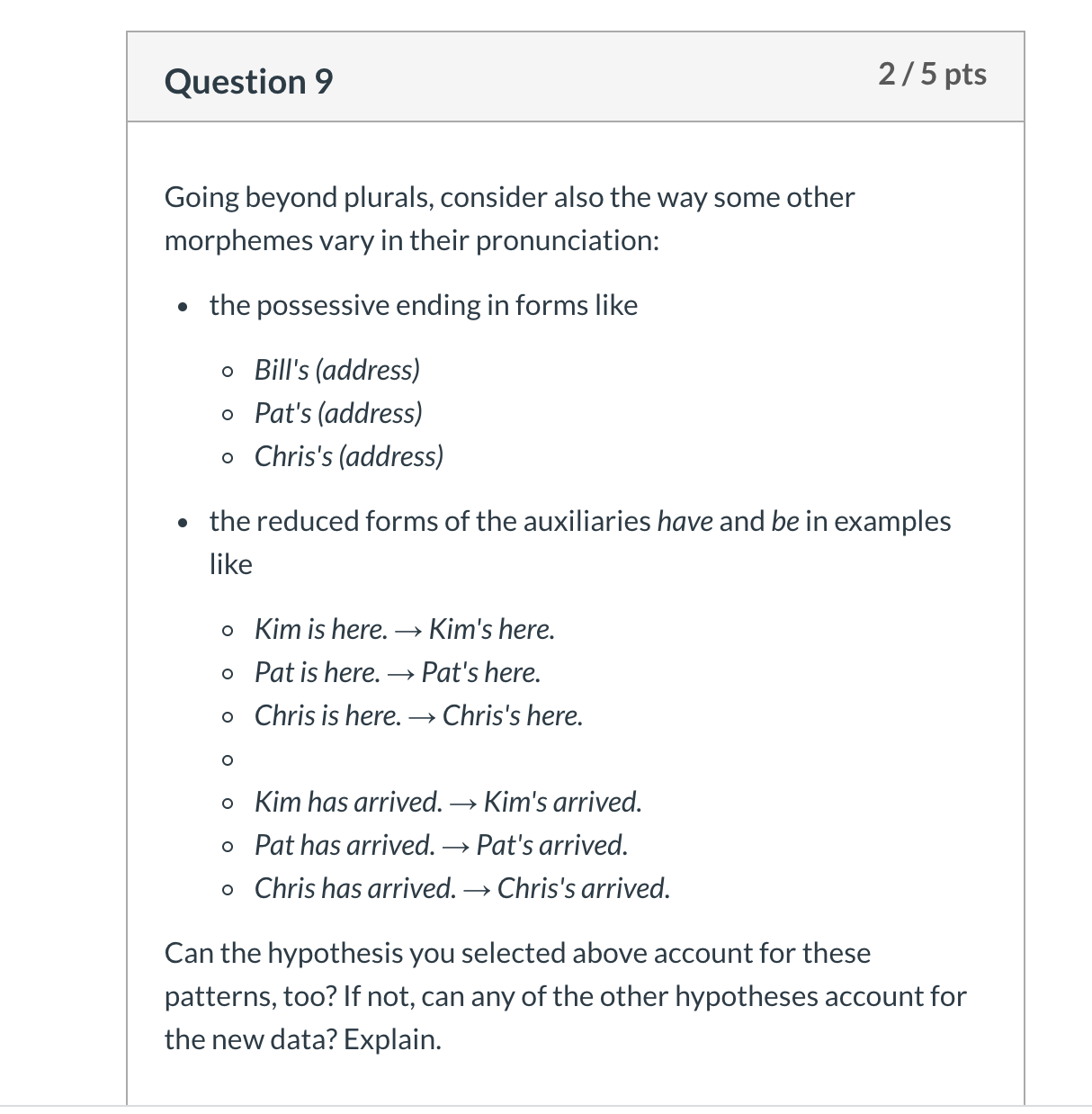Select the Bill's (address) example
The height and width of the screenshot is (1114, 1092).
(x=337, y=370)
